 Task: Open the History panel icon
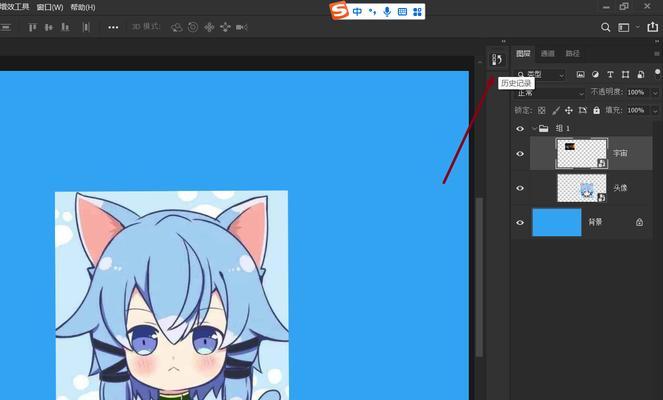[497, 60]
